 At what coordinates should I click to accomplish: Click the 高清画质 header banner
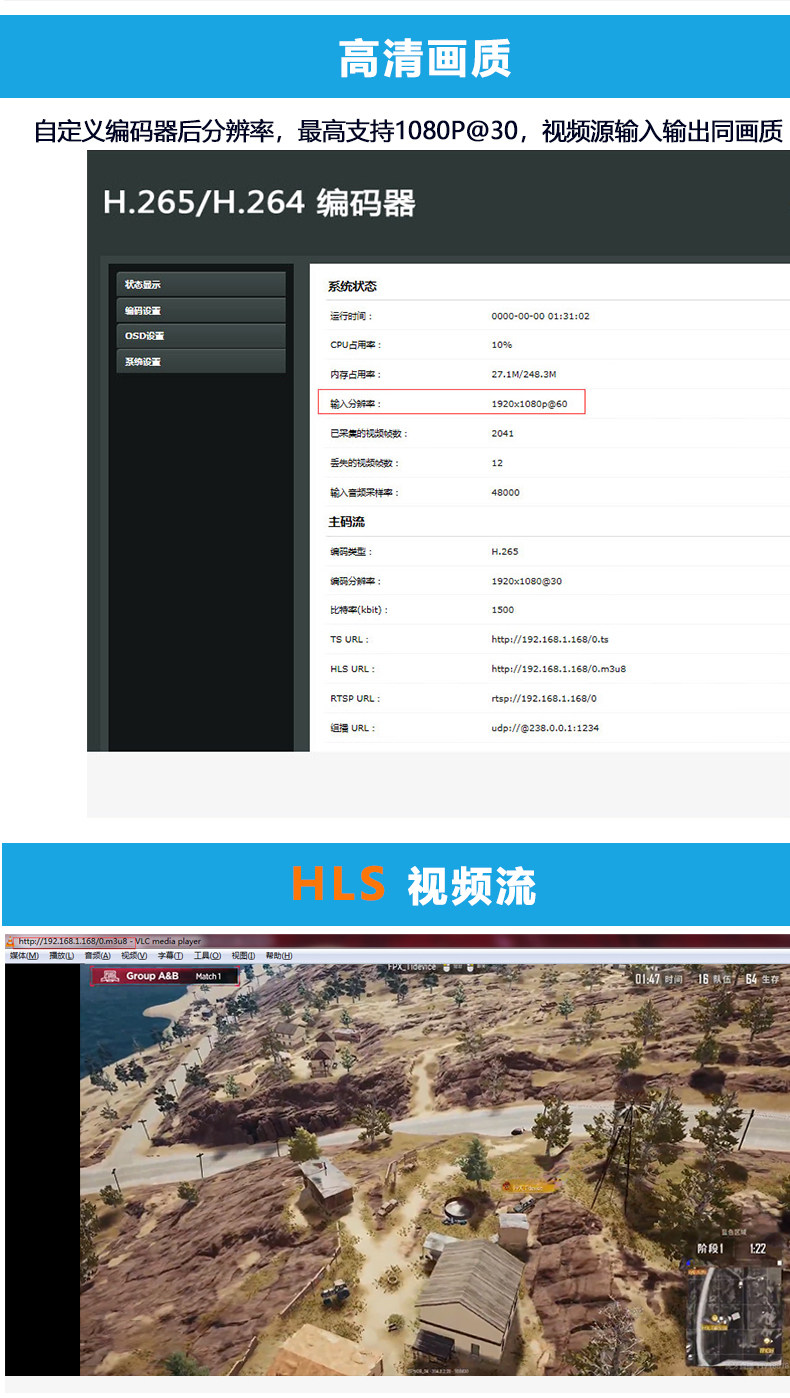395,57
